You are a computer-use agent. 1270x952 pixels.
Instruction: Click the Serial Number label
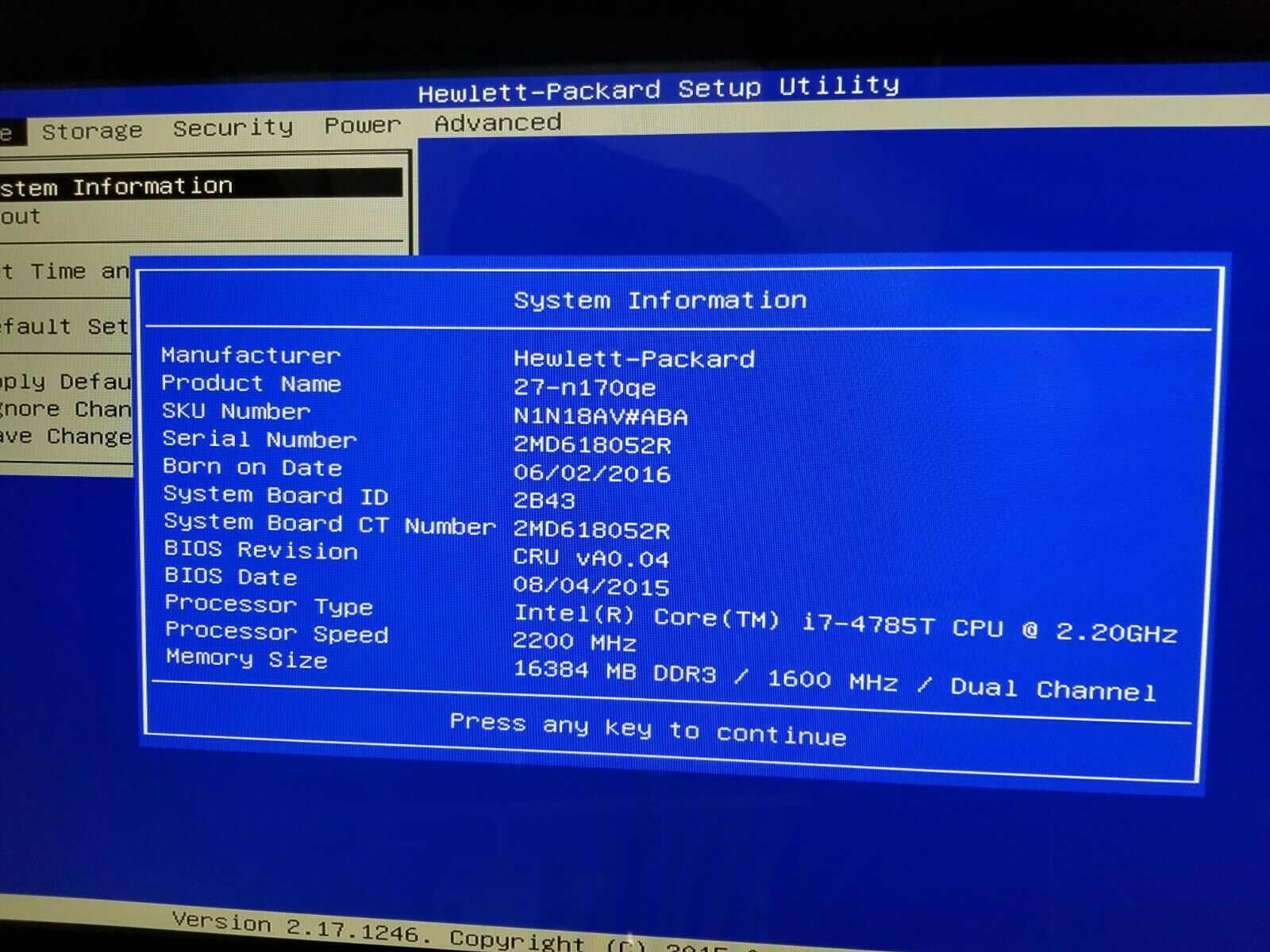click(260, 439)
